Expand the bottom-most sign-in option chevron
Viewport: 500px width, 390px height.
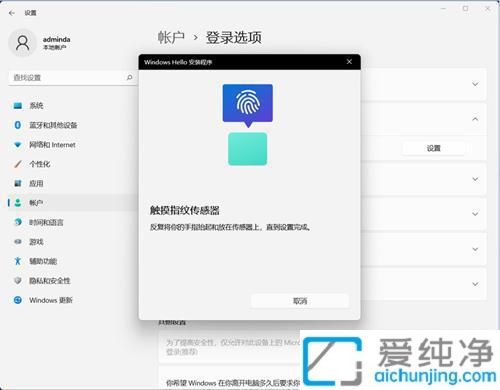pos(475,284)
